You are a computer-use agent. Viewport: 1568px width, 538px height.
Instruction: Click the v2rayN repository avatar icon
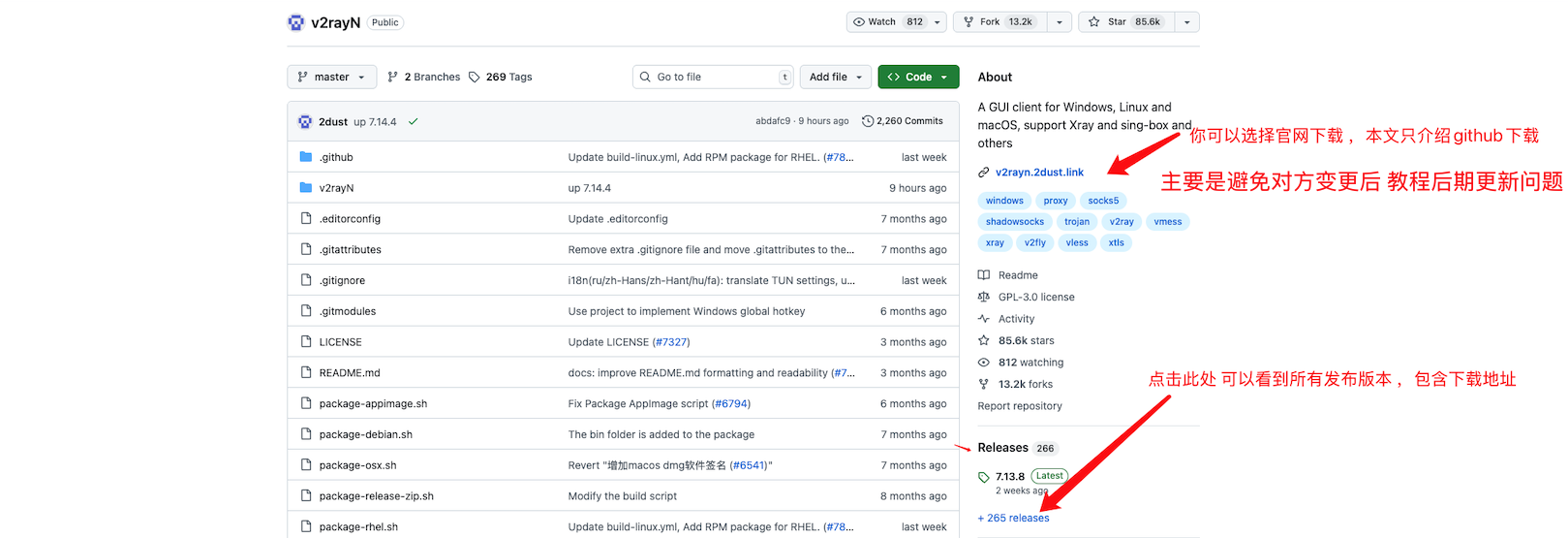click(x=295, y=22)
